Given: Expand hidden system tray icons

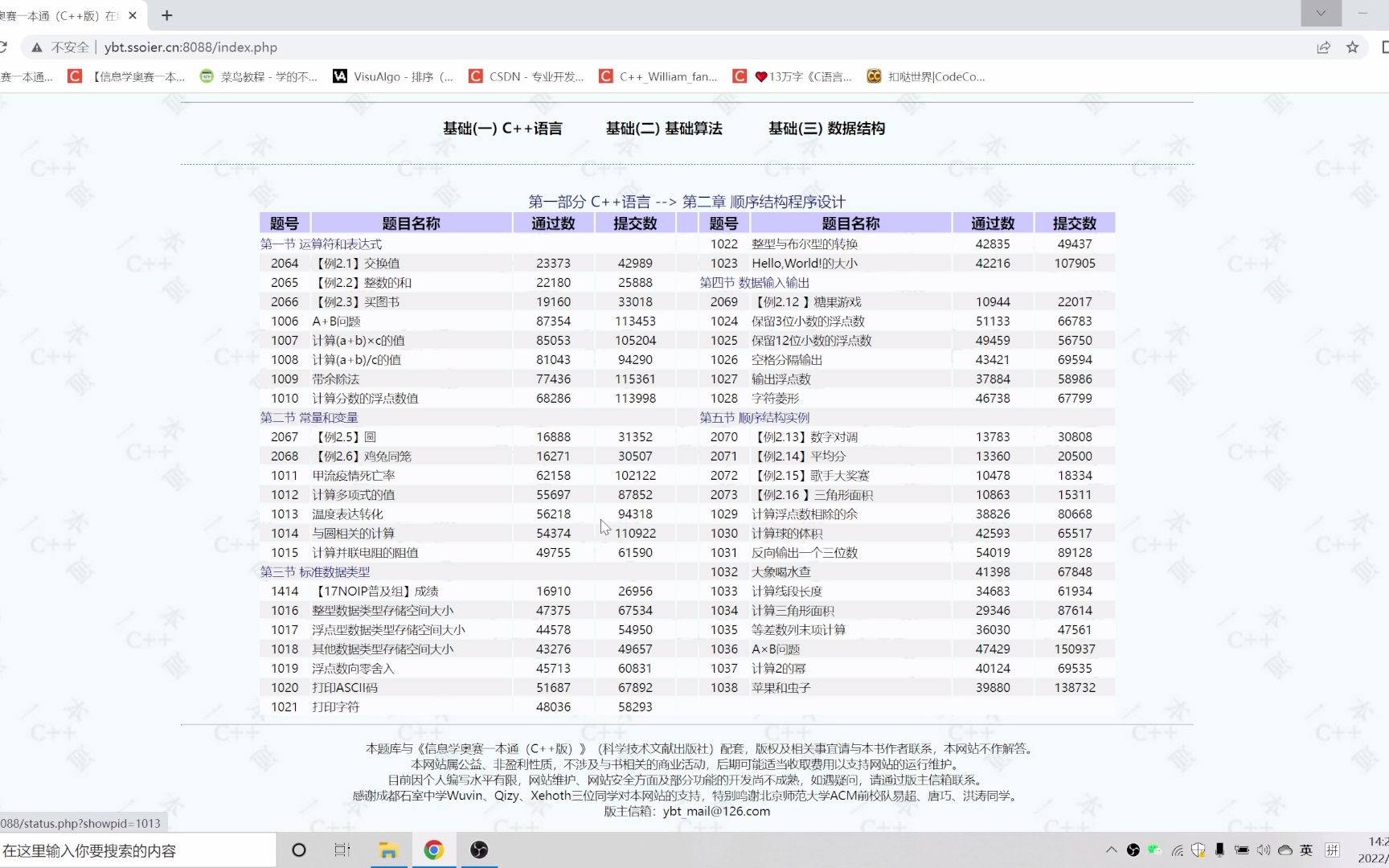Looking at the screenshot, I should tap(1112, 850).
